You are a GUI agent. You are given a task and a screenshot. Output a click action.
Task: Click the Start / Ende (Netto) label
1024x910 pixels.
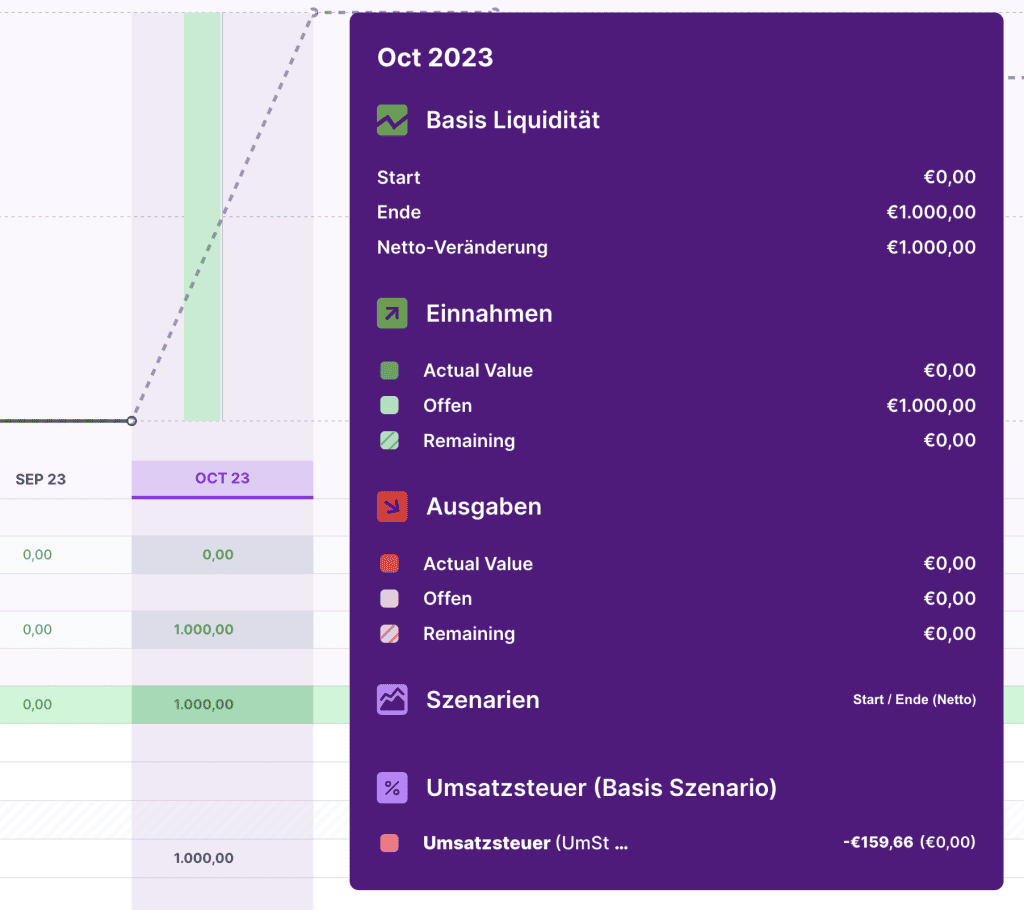(x=914, y=700)
